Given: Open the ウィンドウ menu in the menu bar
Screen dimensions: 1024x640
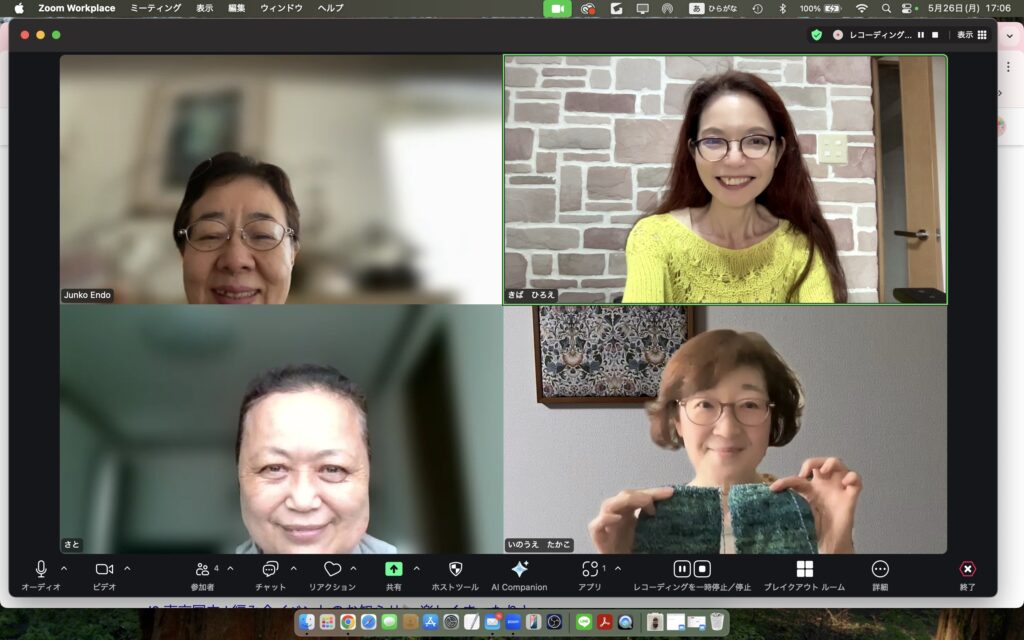Looking at the screenshot, I should (x=281, y=8).
